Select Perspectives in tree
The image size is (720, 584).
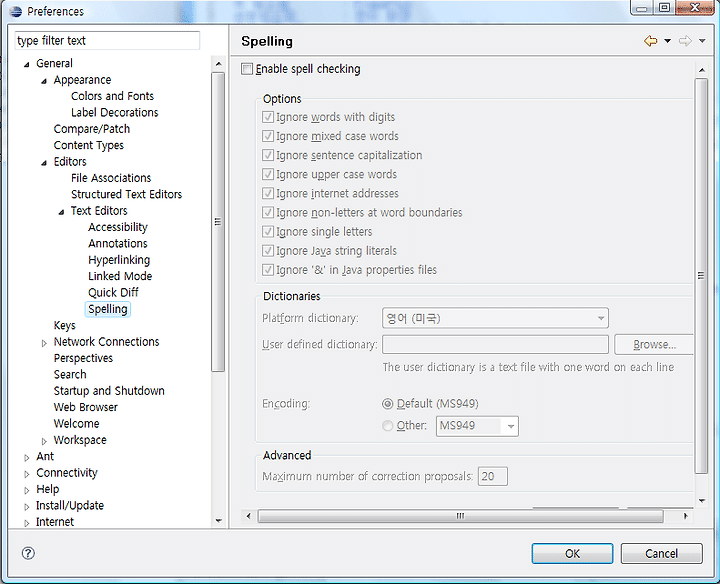click(x=83, y=358)
